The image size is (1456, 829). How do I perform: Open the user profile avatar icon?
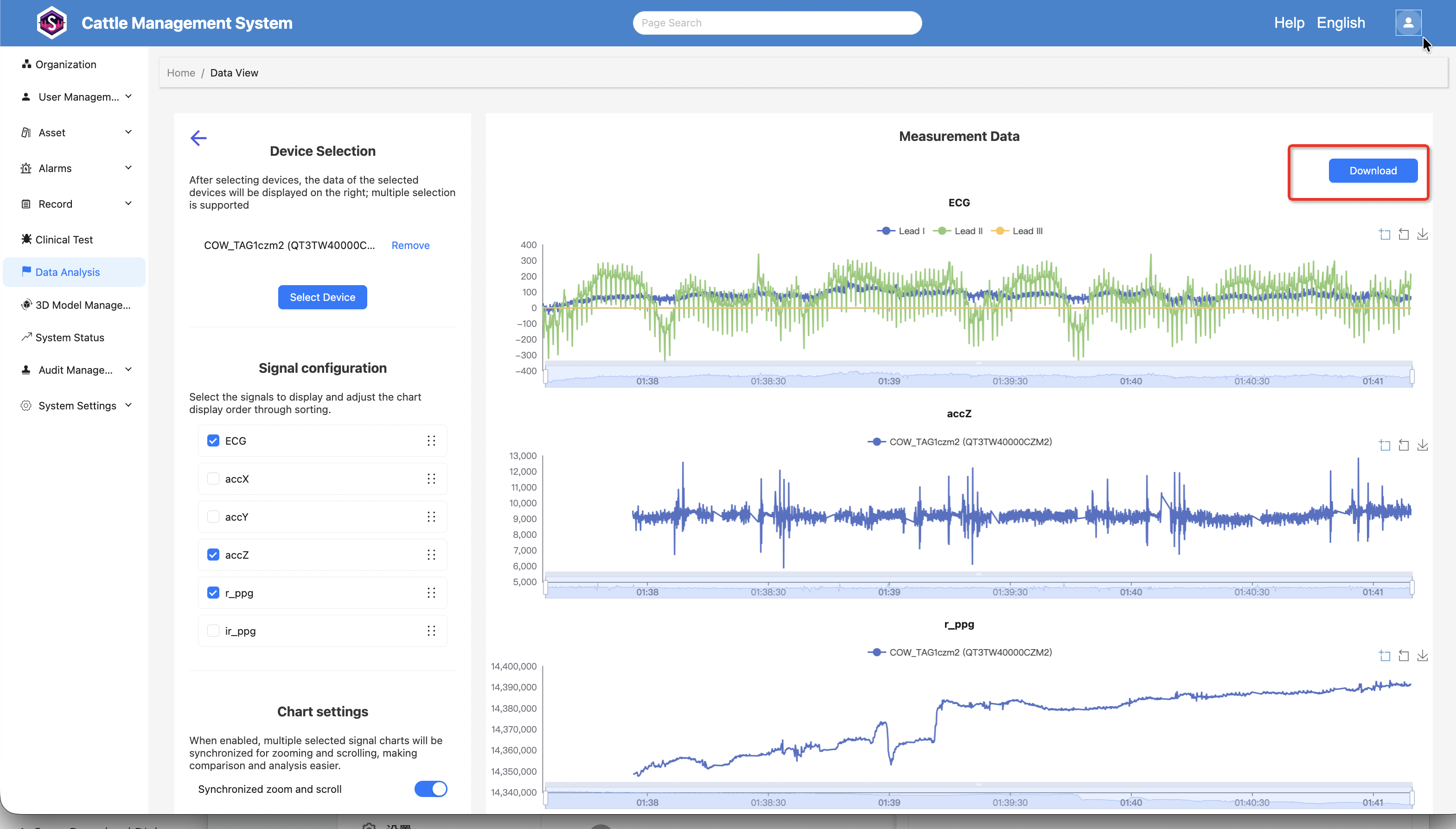(x=1408, y=23)
